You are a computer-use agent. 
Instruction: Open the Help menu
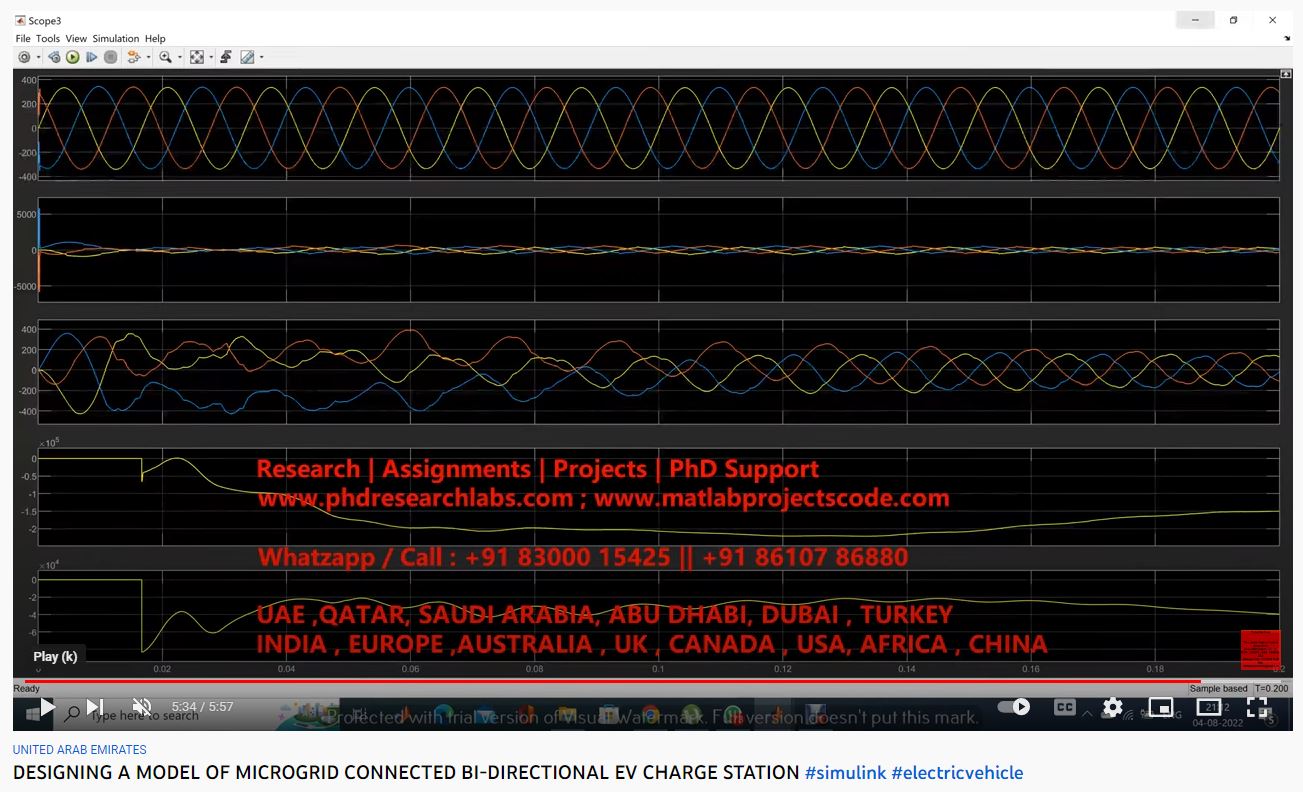point(155,39)
